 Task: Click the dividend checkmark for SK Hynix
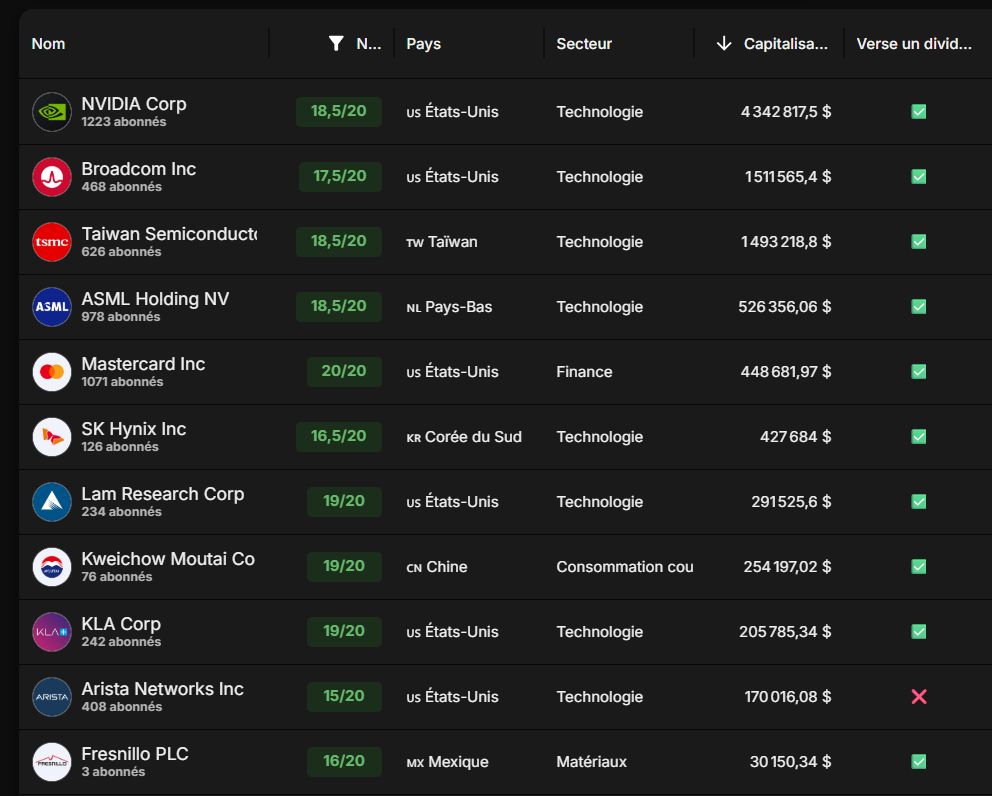pyautogui.click(x=919, y=437)
